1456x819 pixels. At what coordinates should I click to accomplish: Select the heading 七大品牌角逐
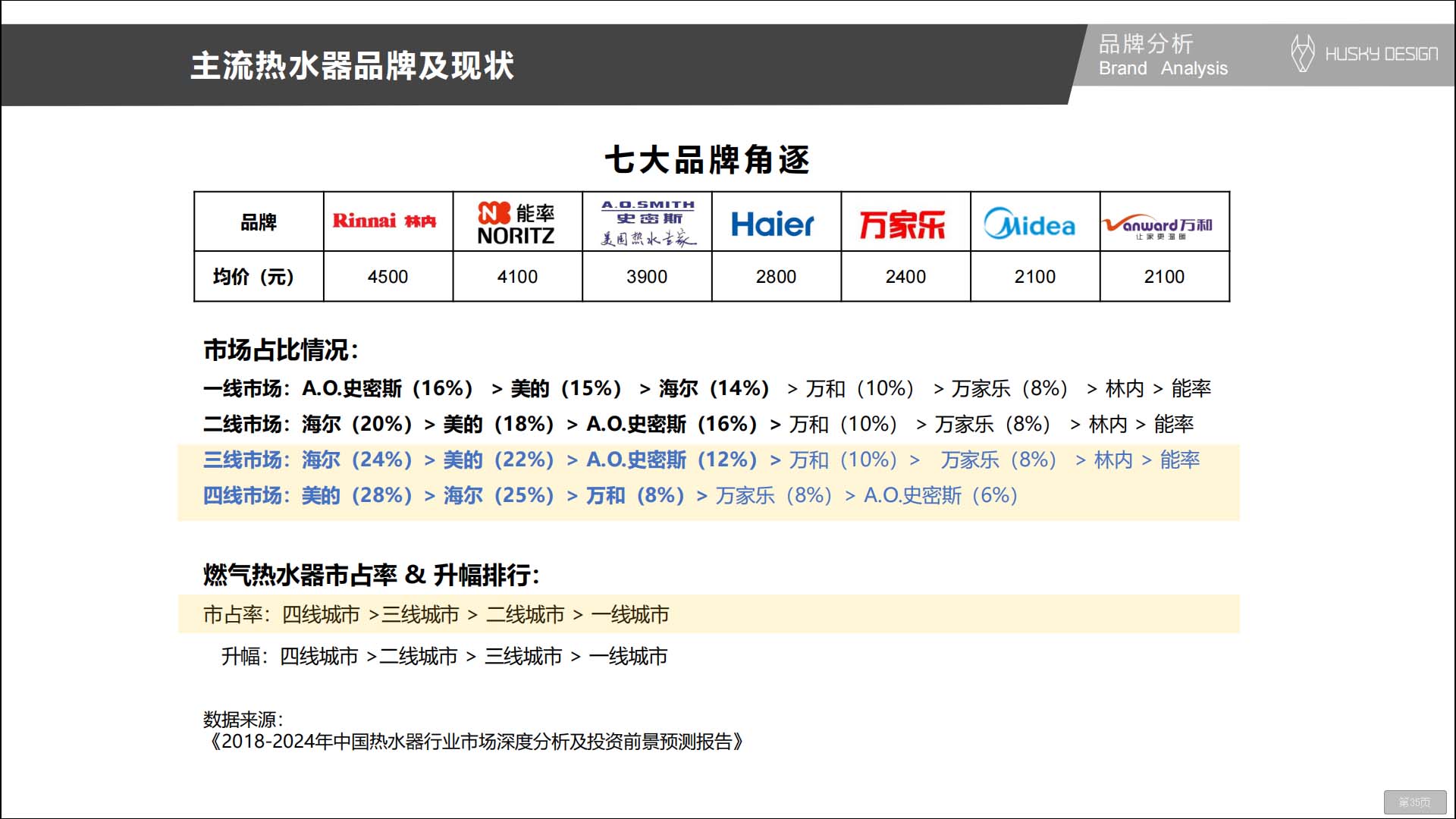coord(708,160)
